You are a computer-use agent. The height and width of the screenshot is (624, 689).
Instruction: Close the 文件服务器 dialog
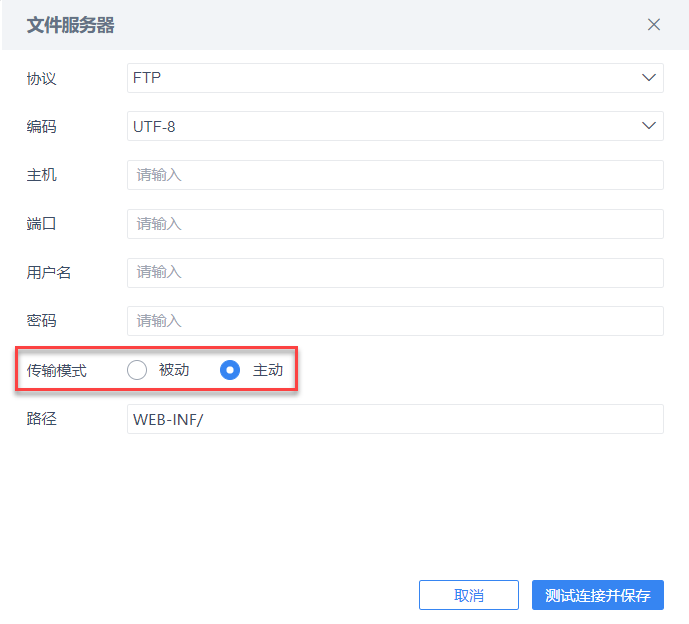click(x=654, y=25)
